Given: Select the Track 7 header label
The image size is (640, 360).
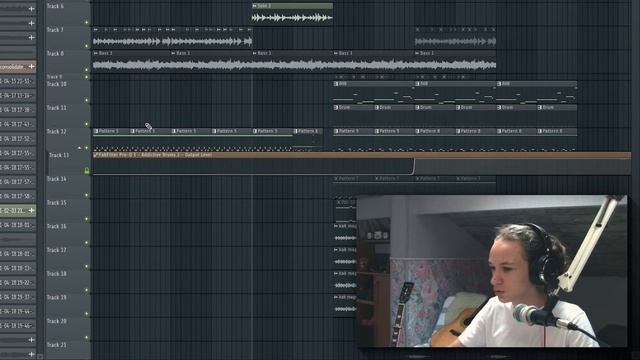Looking at the screenshot, I should coord(55,30).
